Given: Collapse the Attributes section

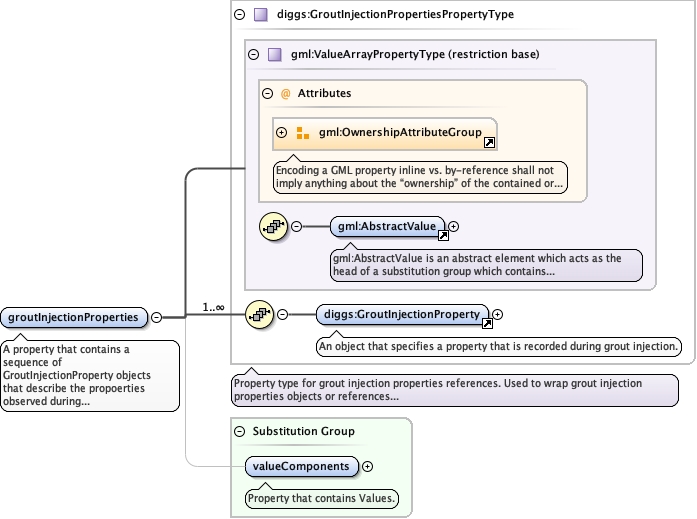Looking at the screenshot, I should click(267, 94).
